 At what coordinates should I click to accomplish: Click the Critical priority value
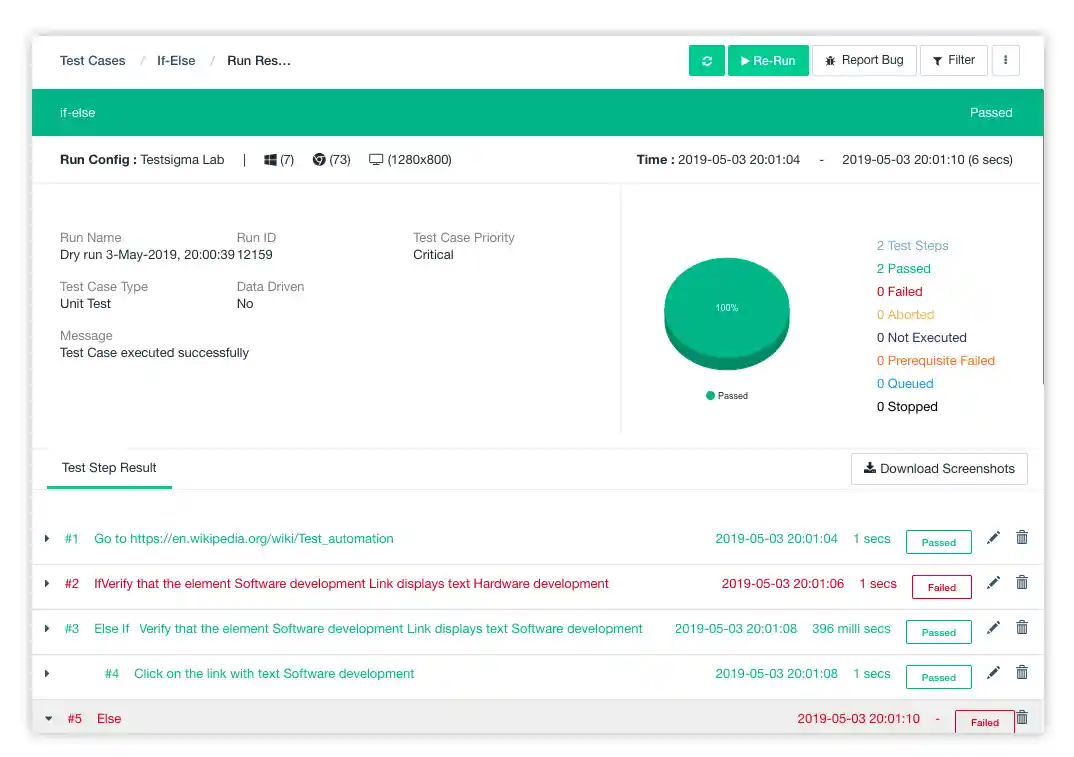(433, 255)
